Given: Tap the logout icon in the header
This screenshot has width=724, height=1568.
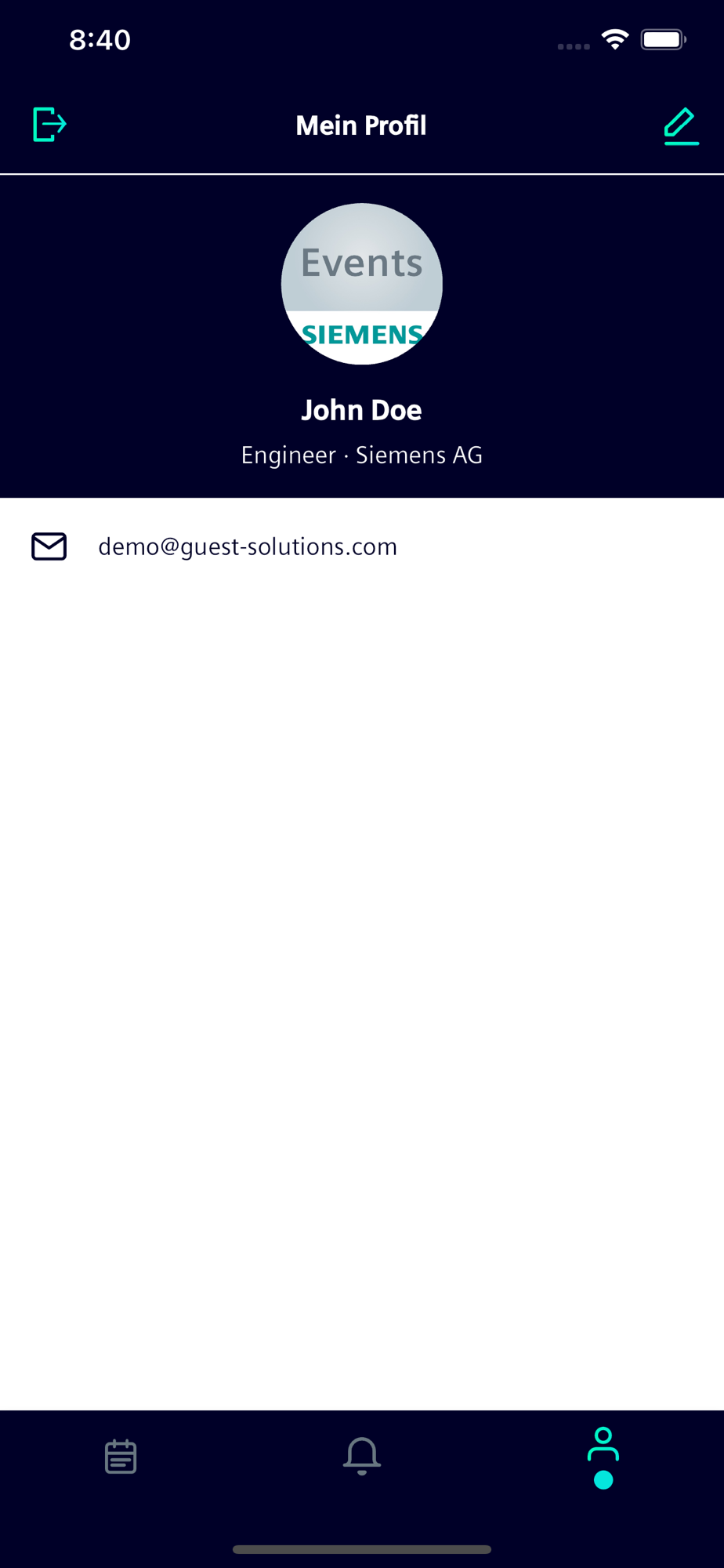Looking at the screenshot, I should (49, 125).
